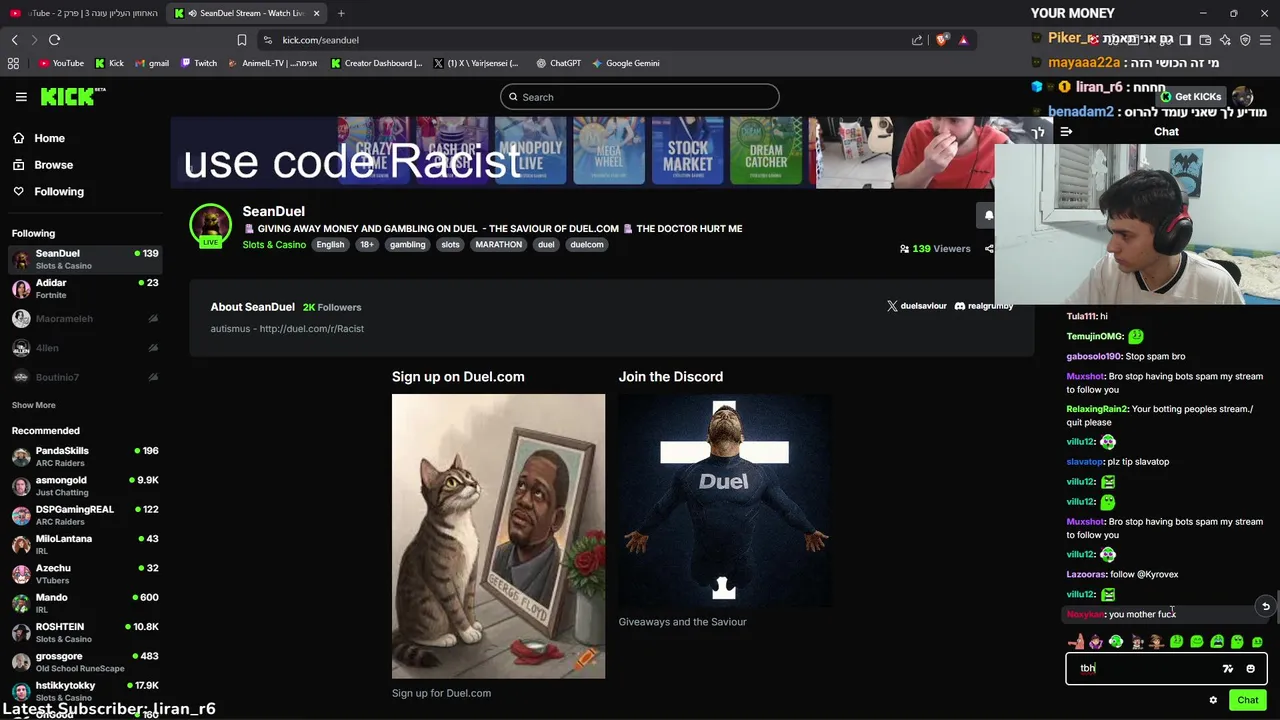Click the 7TV icon in chat input

[x=1228, y=669]
